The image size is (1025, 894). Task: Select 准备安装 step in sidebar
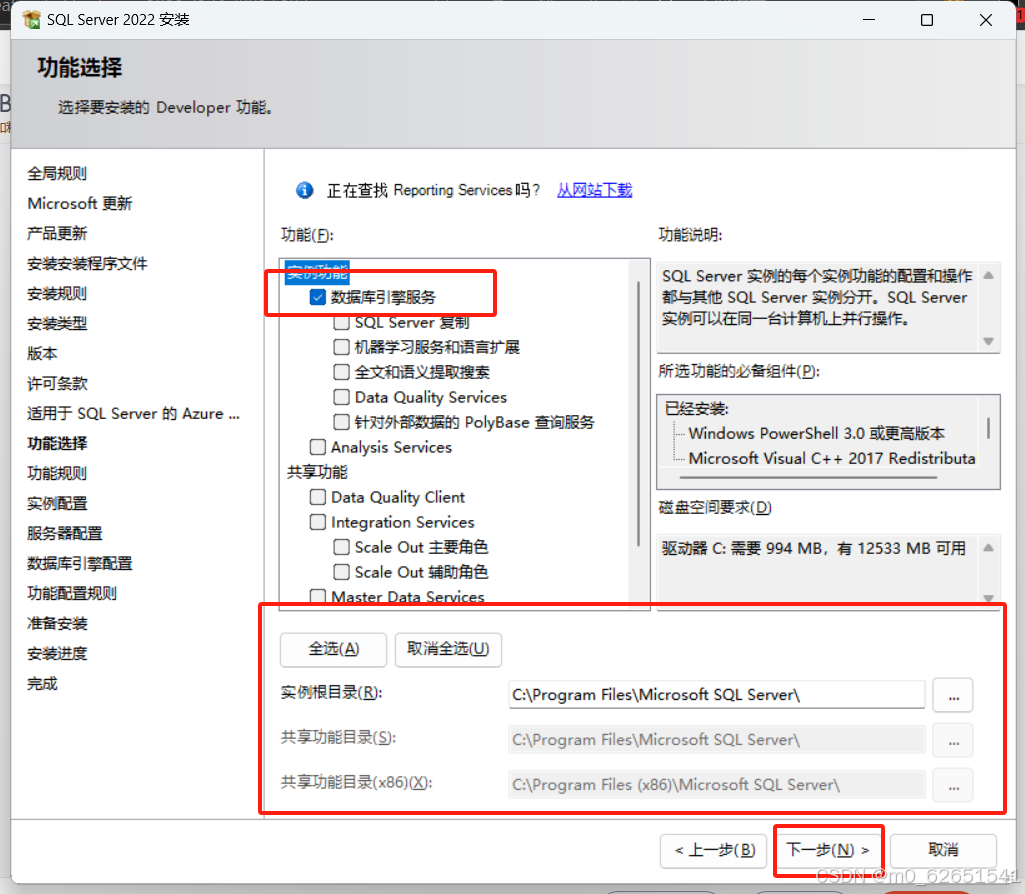point(57,623)
